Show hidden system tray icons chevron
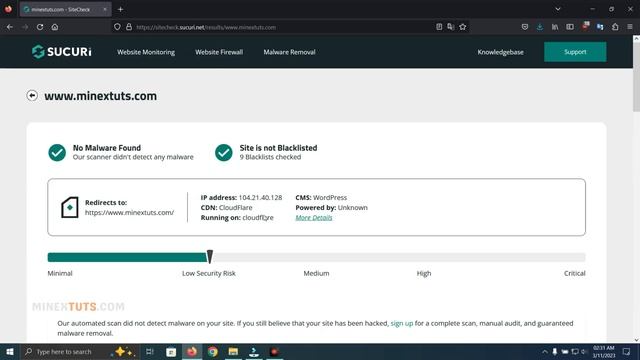The image size is (640, 360). tap(544, 351)
